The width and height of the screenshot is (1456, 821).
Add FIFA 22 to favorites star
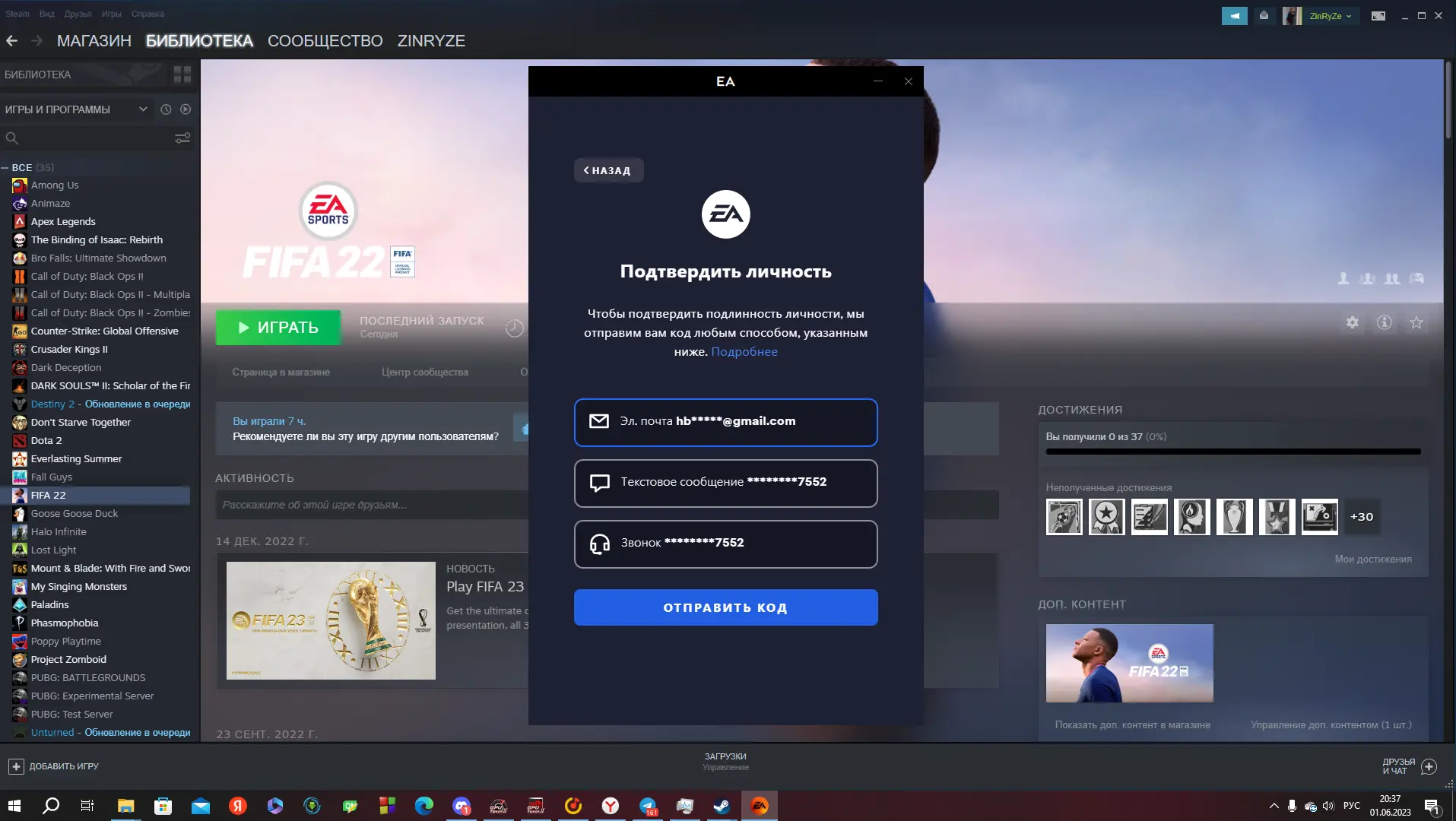(x=1416, y=322)
